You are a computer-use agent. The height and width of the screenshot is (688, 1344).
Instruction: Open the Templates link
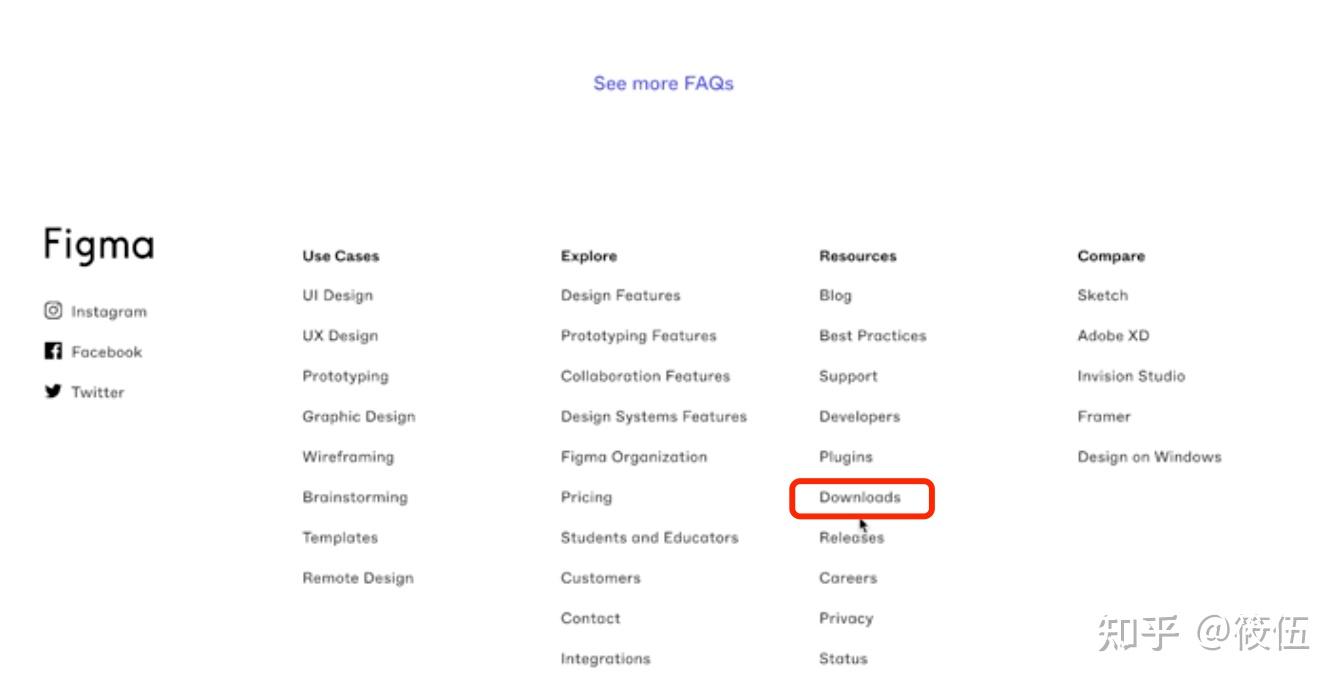click(340, 537)
